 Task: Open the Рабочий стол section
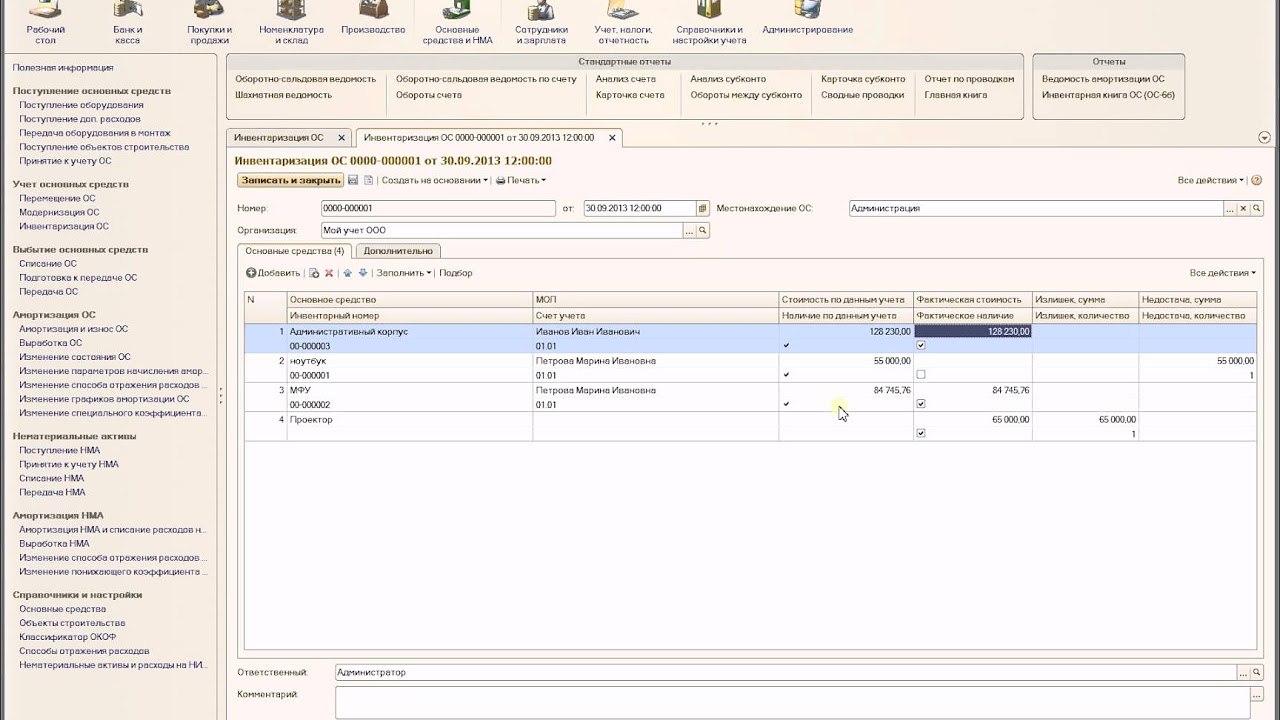pos(45,23)
